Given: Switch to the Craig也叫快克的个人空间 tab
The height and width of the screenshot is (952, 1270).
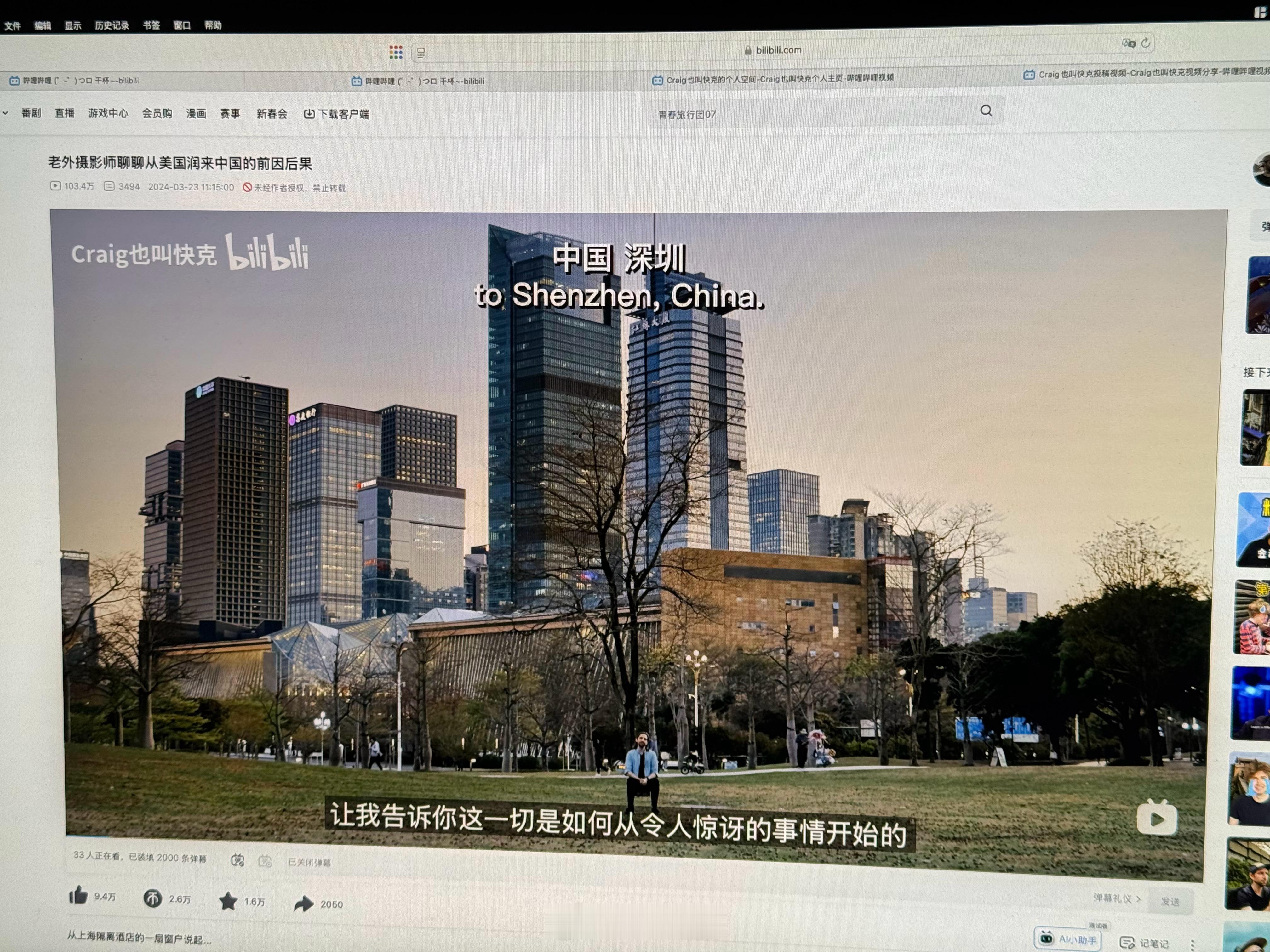Looking at the screenshot, I should [x=773, y=79].
